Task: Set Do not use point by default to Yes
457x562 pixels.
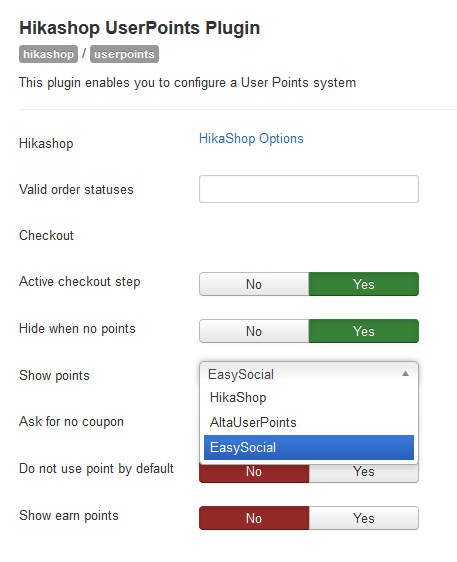Action: coord(363,472)
